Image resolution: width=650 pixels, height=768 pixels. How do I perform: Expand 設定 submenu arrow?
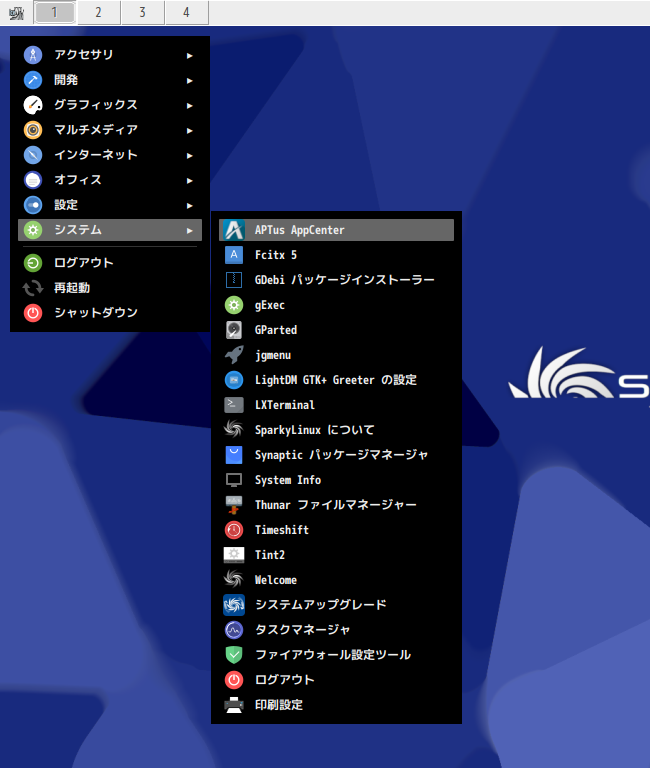(190, 205)
